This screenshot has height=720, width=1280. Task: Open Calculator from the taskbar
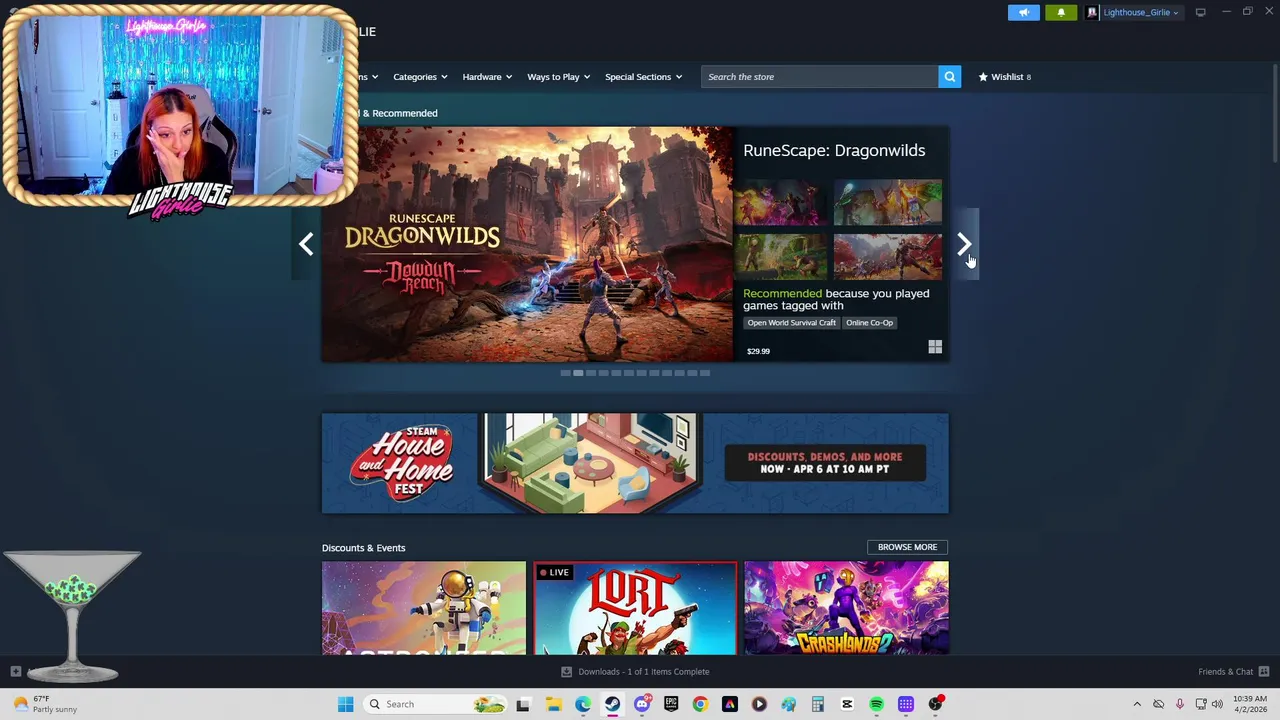coord(817,704)
